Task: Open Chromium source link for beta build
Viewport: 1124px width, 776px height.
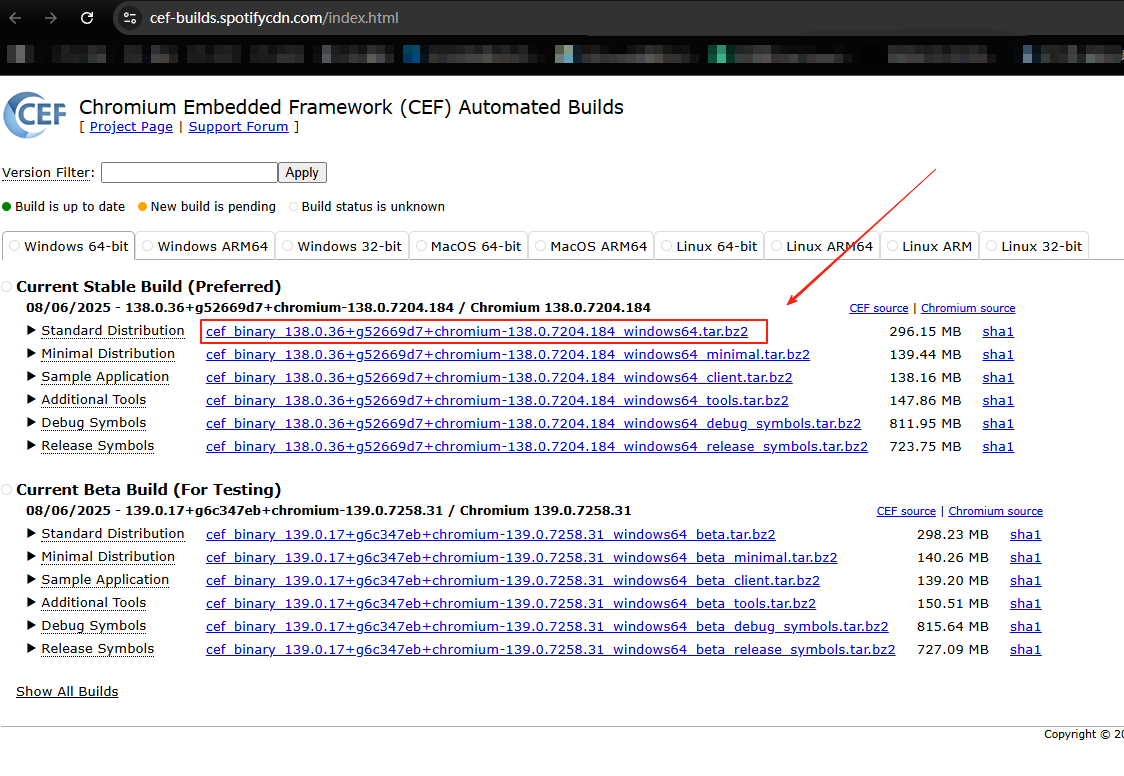Action: pos(996,511)
